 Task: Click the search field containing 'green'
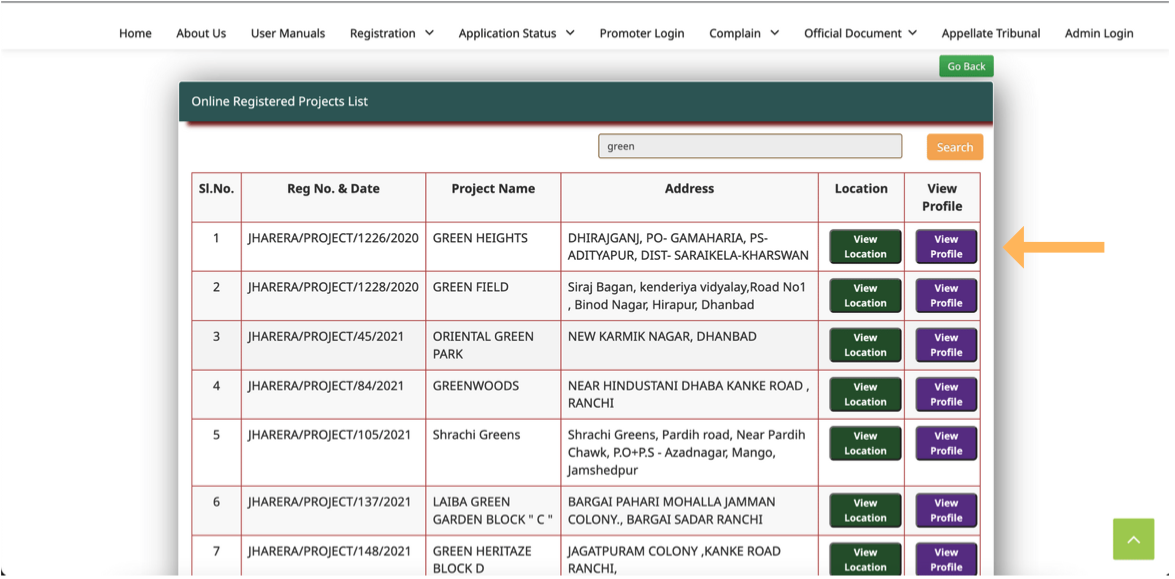pyautogui.click(x=750, y=146)
